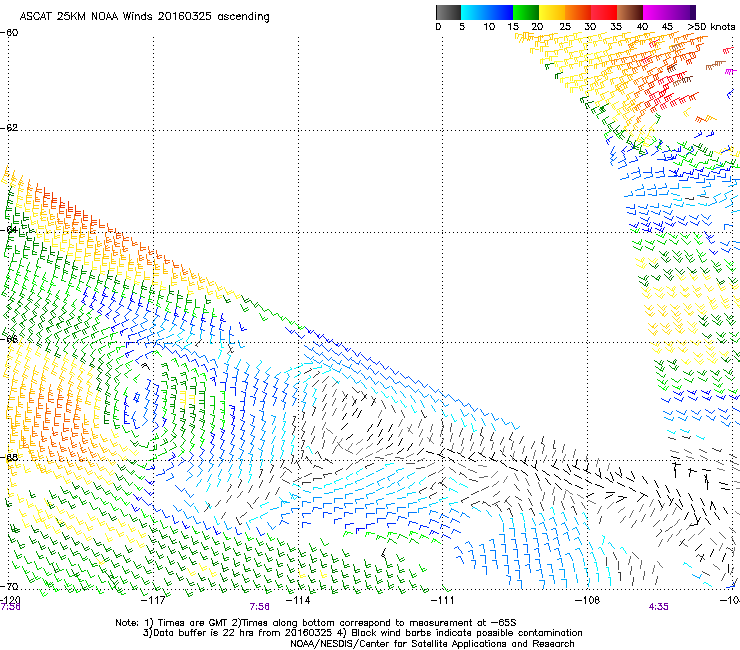Click the NOAA/NESDIS Center for Satellite Applications credit
This screenshot has height=650, width=740.
click(x=432, y=644)
